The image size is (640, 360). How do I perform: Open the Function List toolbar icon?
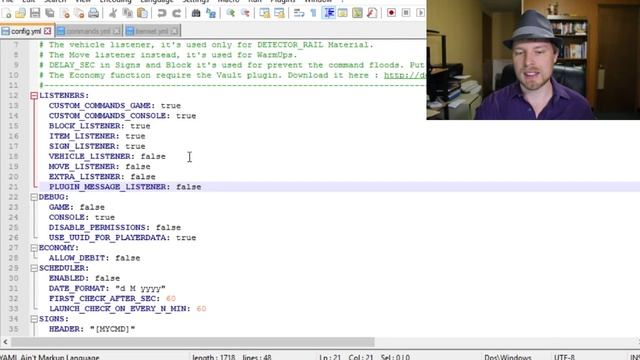(372, 13)
